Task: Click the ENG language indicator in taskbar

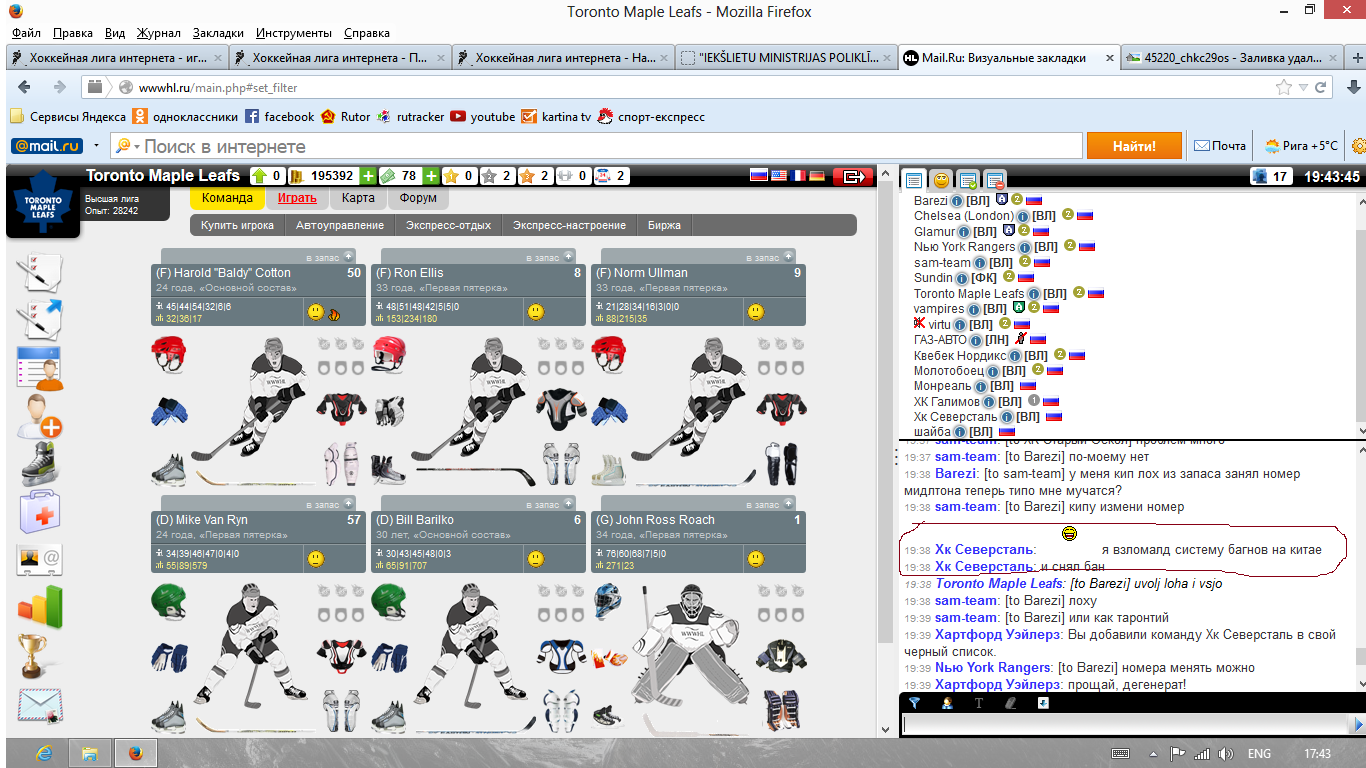Action: [x=1259, y=753]
